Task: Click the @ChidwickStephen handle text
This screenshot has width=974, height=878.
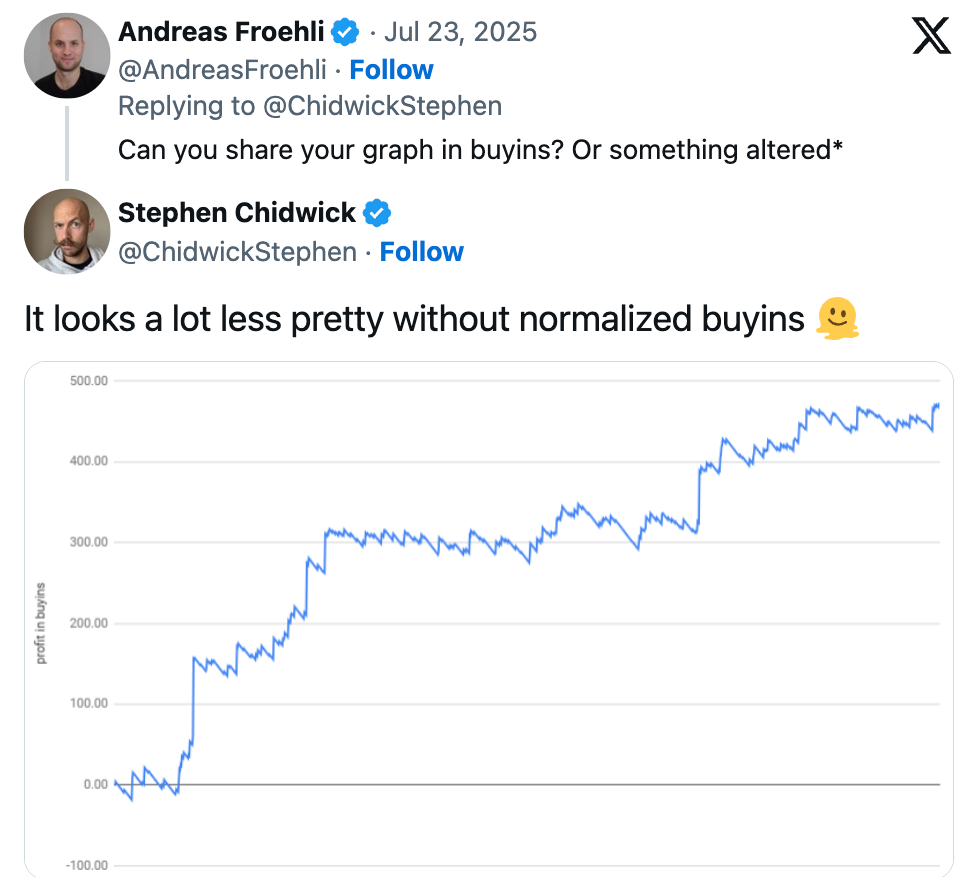Action: click(237, 252)
